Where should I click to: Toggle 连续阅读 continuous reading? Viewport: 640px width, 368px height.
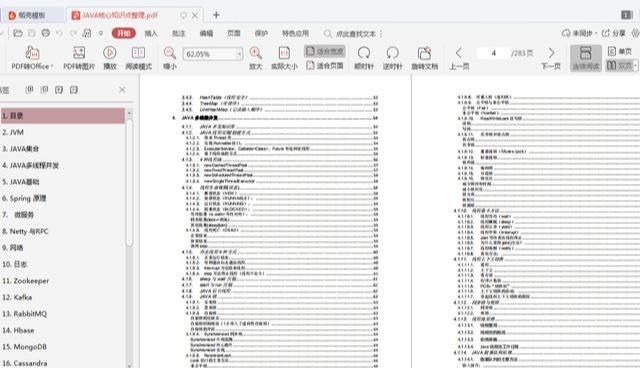(x=586, y=58)
